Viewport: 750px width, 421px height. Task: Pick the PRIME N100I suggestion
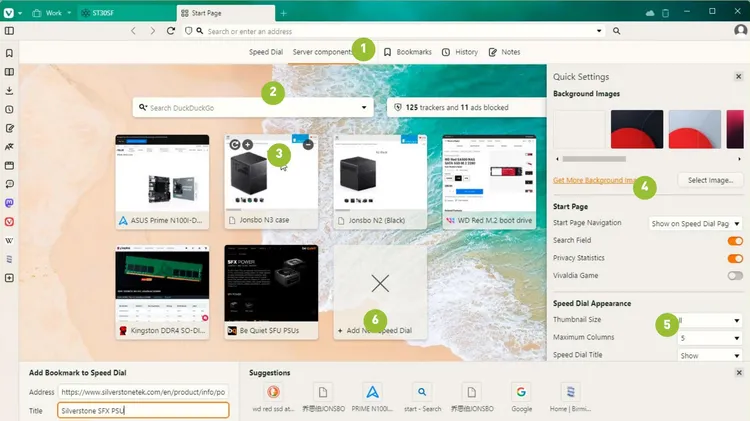click(x=372, y=398)
